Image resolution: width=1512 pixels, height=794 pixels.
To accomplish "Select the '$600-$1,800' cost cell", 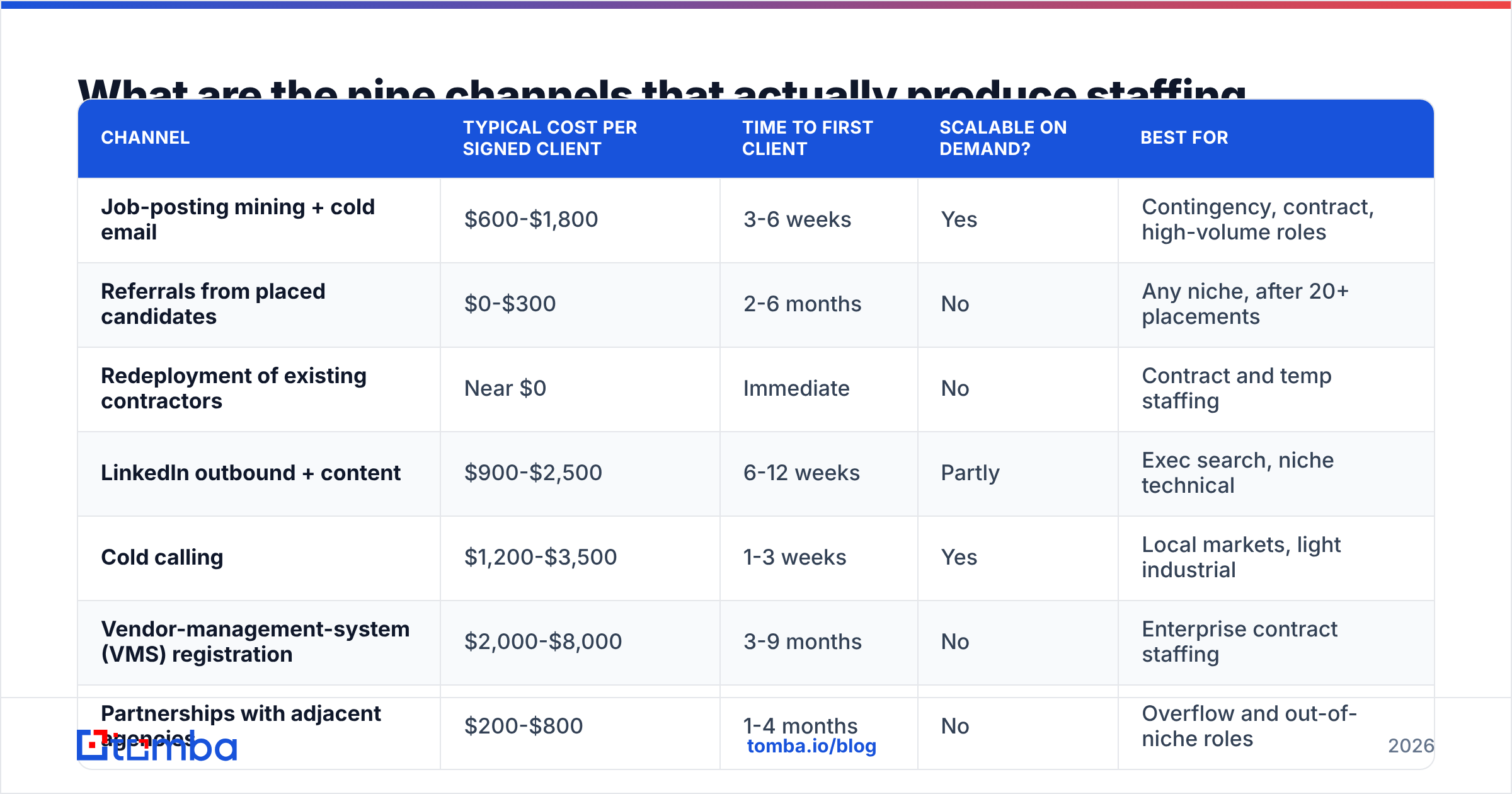I will click(580, 220).
